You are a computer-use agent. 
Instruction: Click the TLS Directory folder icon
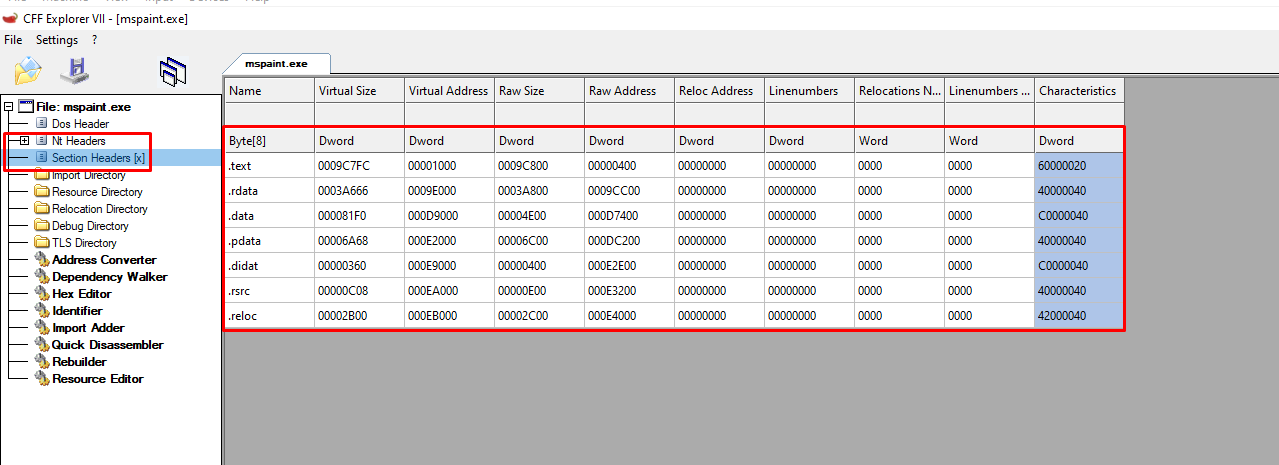point(42,242)
